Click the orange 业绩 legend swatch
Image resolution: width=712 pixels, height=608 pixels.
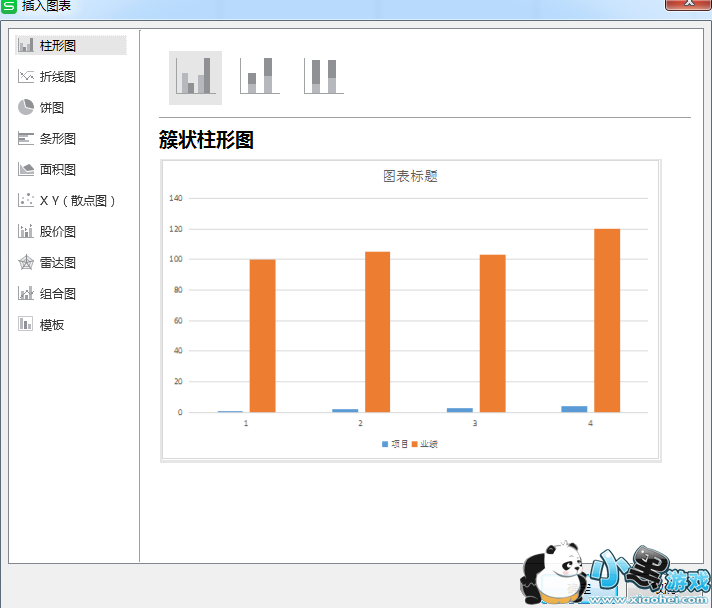point(415,443)
